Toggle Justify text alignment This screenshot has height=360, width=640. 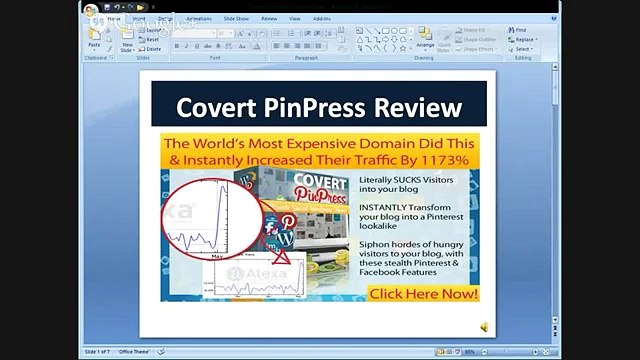[x=307, y=46]
